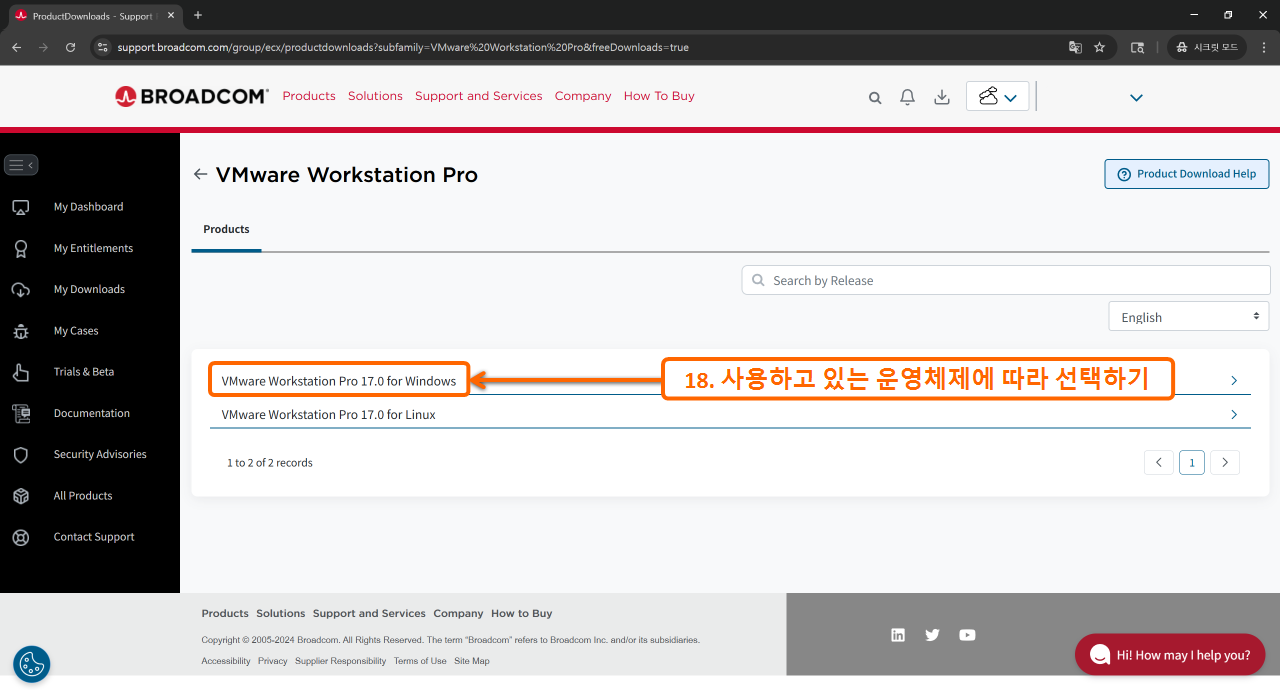The height and width of the screenshot is (690, 1280).
Task: Click the Documentation pages icon
Action: pyautogui.click(x=20, y=413)
